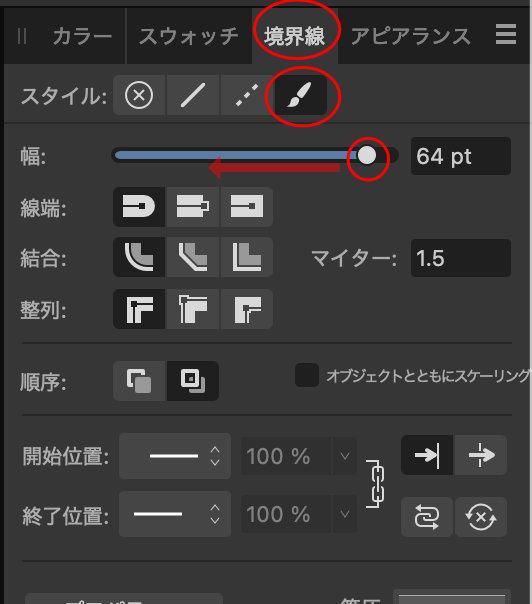Open the panel hamburger menu
The height and width of the screenshot is (604, 532).
coord(506,34)
